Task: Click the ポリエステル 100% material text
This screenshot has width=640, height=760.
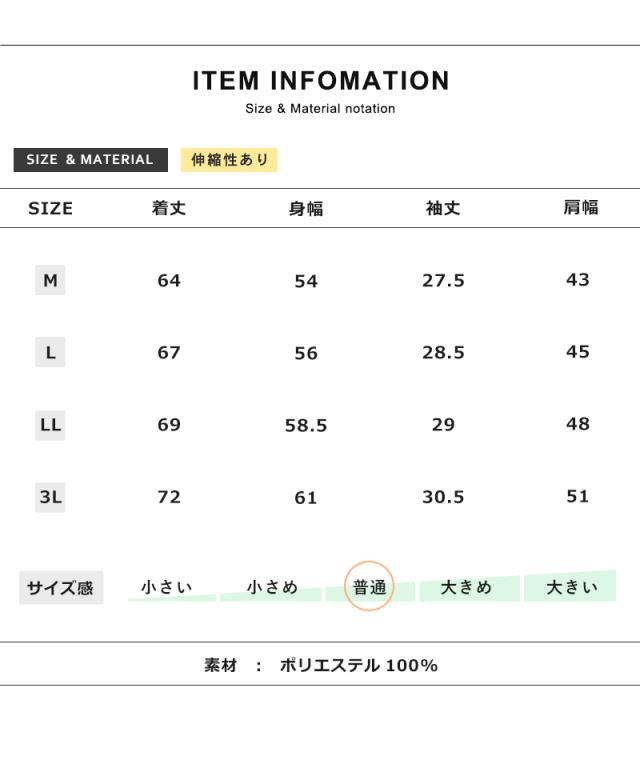Action: tap(358, 665)
